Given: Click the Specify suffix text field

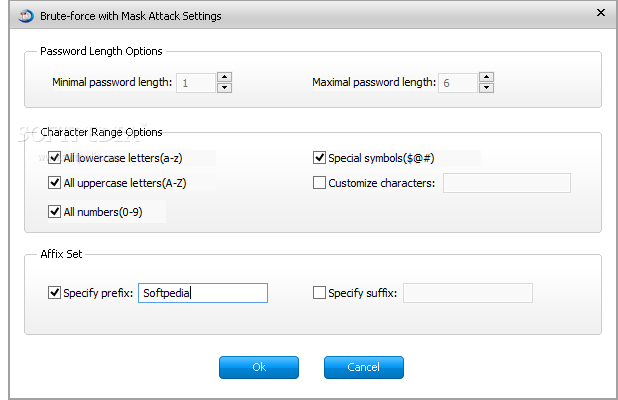Looking at the screenshot, I should point(468,293).
